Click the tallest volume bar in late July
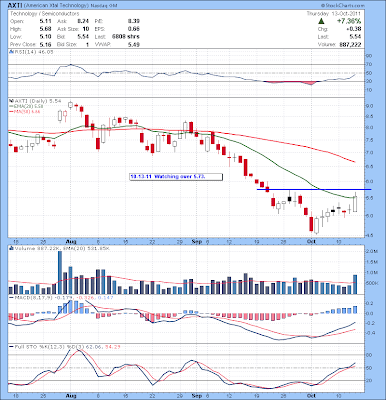Screen dimensions: 386x400 pos(60,273)
